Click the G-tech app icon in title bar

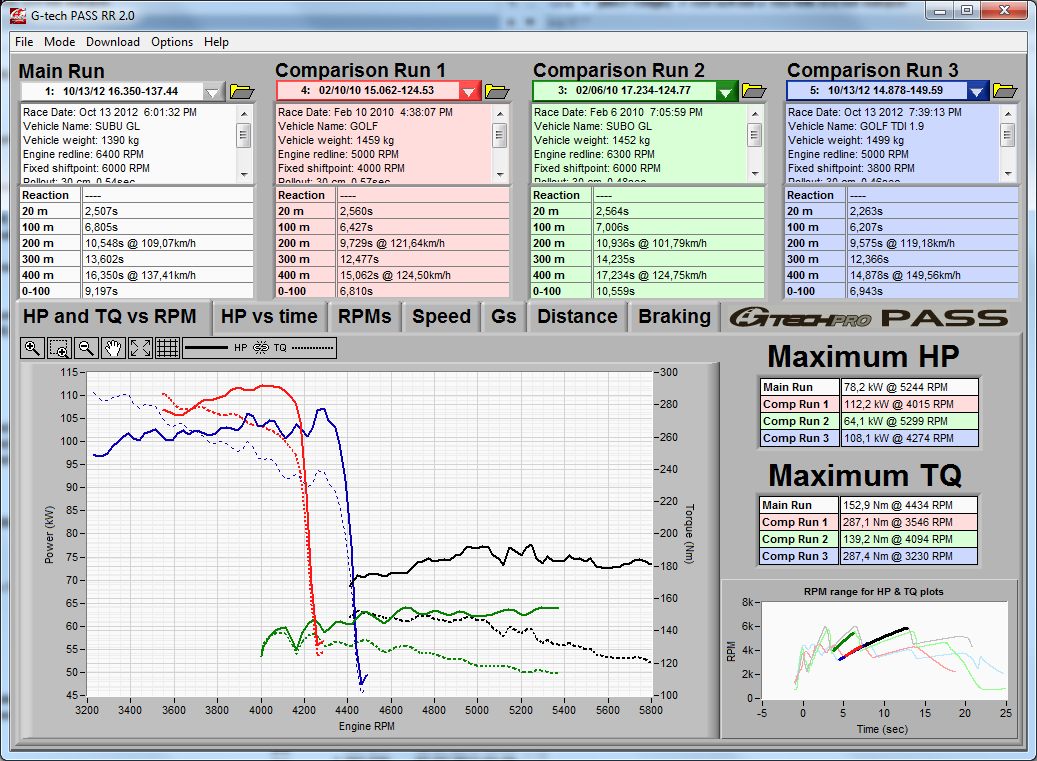coord(17,15)
